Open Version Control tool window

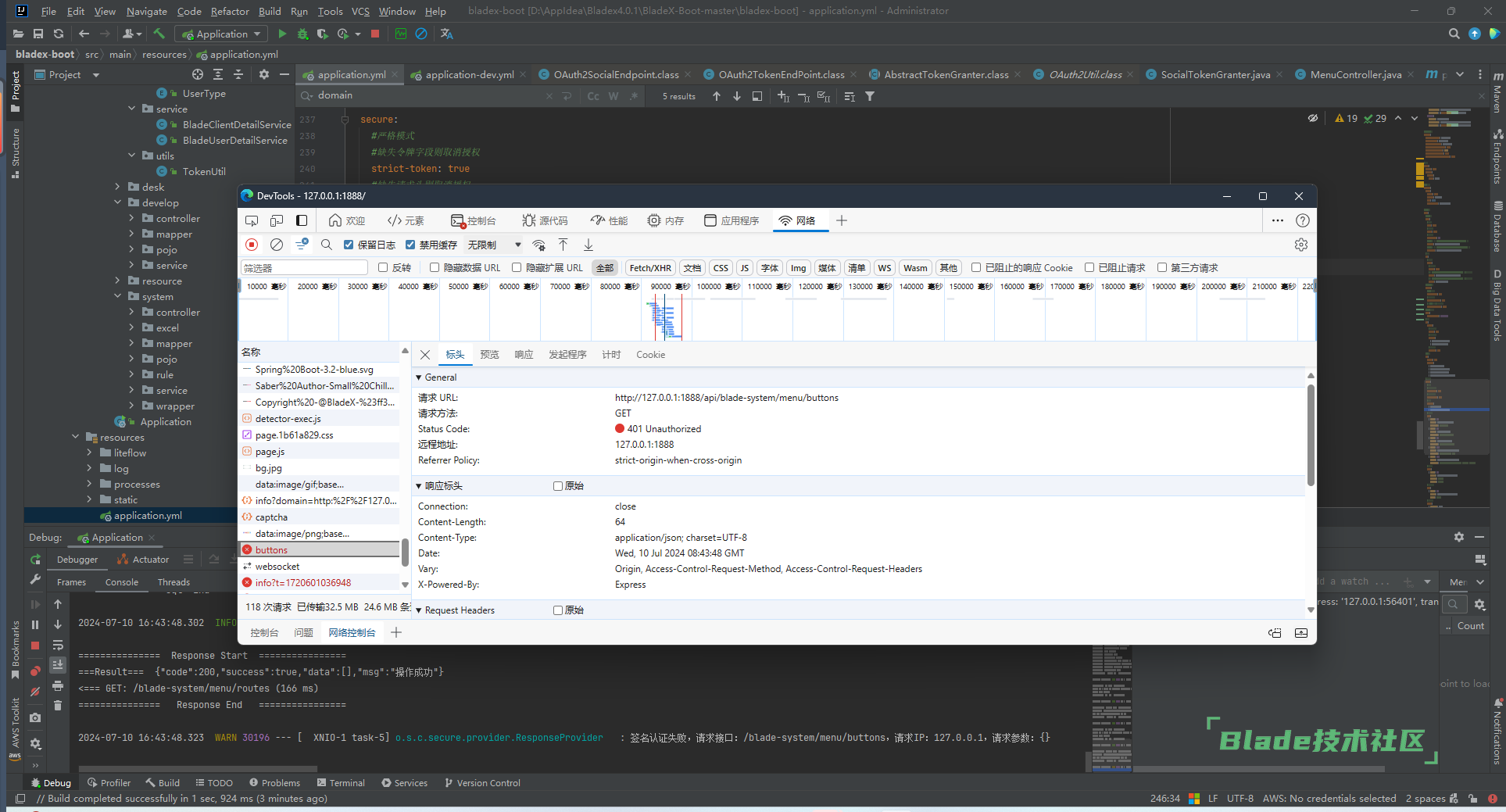[x=482, y=782]
